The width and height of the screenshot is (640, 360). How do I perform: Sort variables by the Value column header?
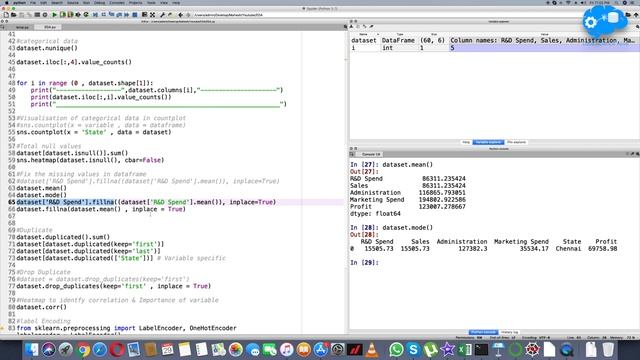(544, 34)
